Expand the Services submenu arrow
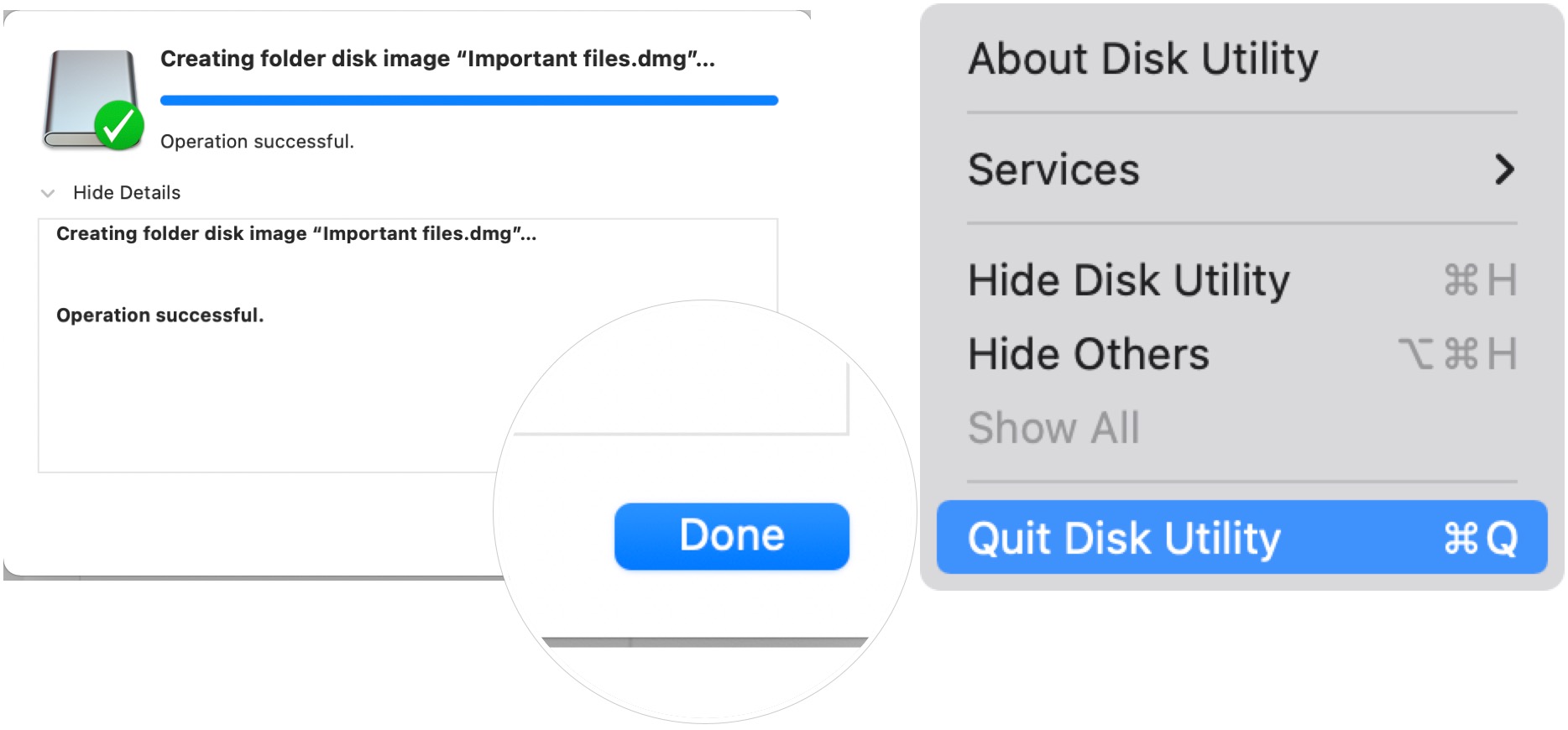Image resolution: width=1568 pixels, height=730 pixels. [x=1504, y=169]
